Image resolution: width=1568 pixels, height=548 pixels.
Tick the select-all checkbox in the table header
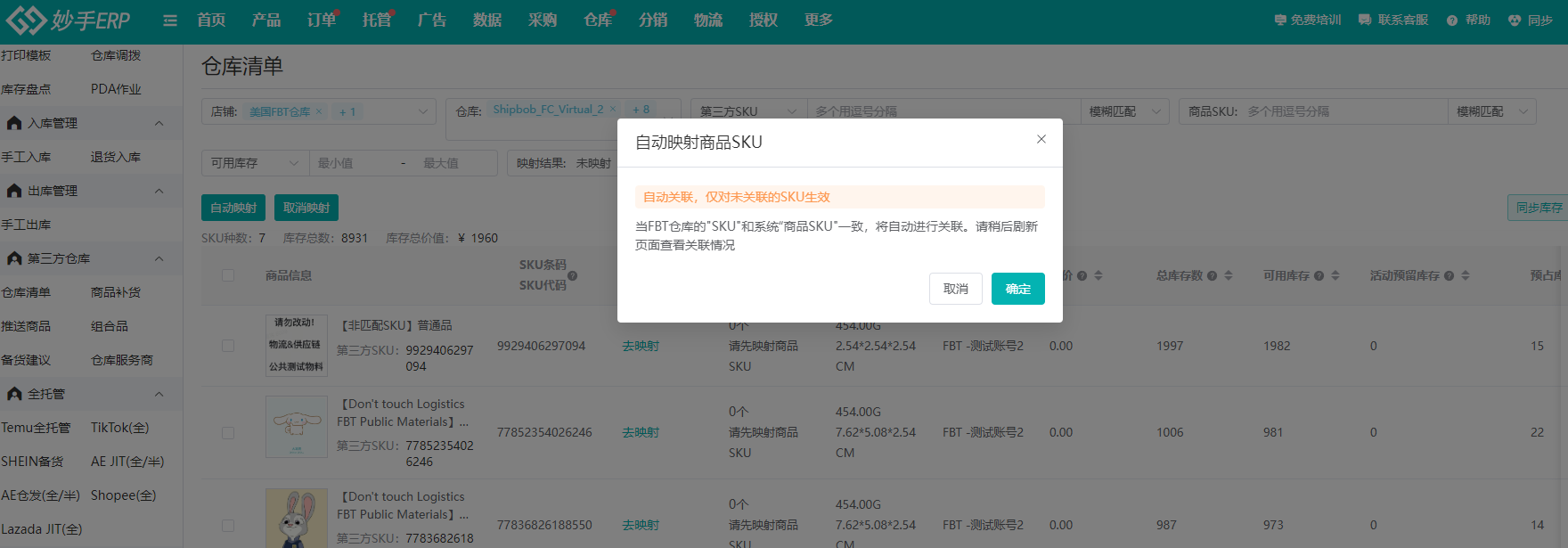(228, 275)
